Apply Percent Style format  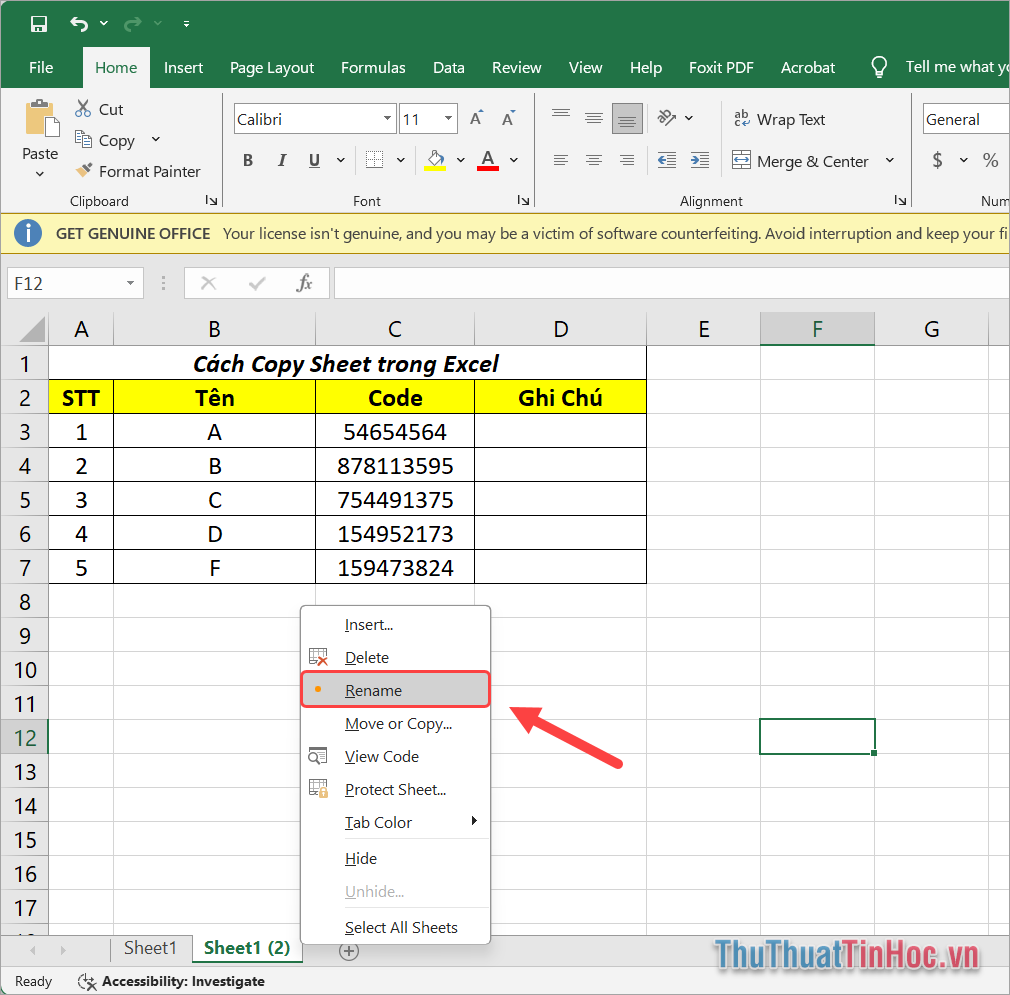pos(991,160)
